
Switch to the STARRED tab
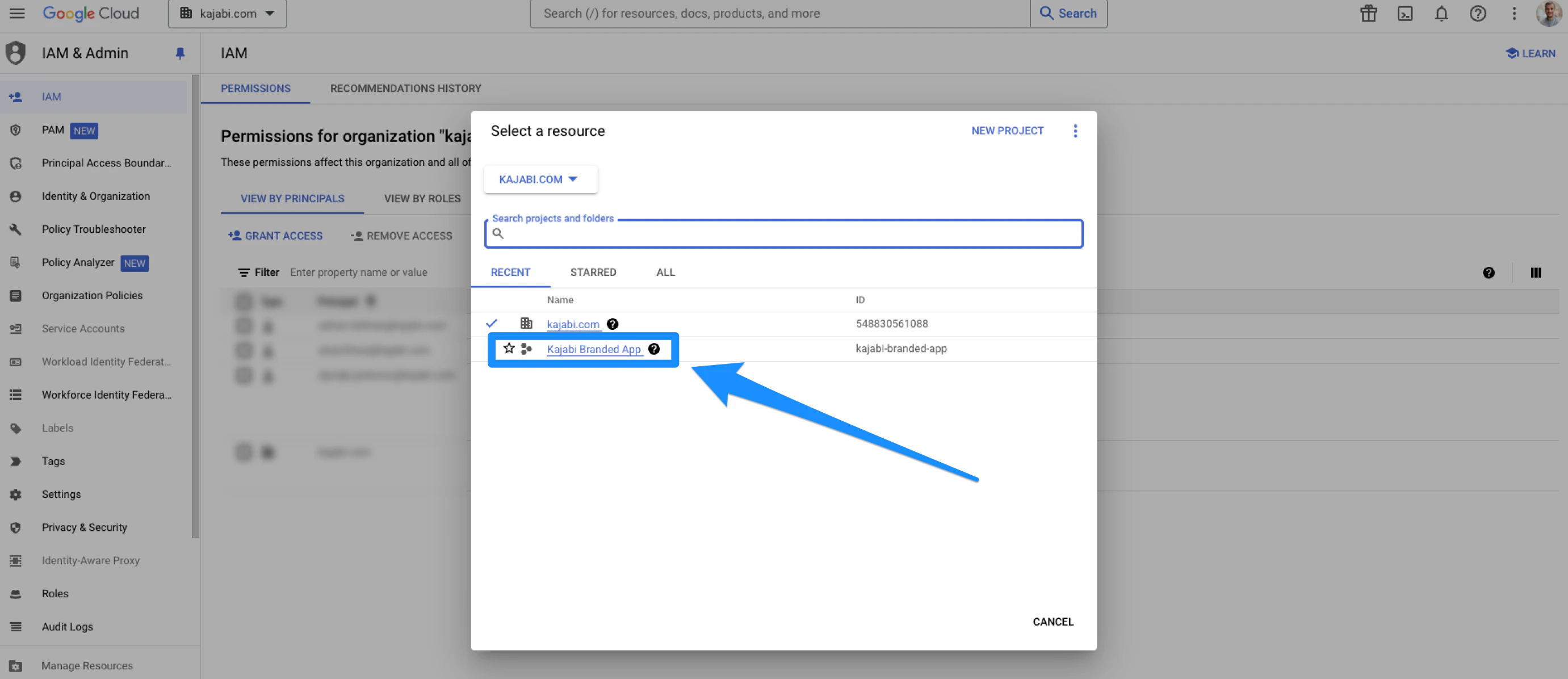[593, 272]
